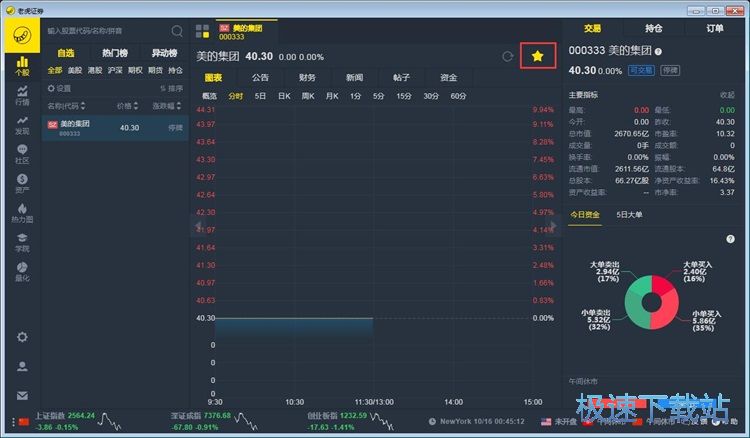Sort watchlist by 价格 column
This screenshot has width=750, height=438.
[x=128, y=106]
